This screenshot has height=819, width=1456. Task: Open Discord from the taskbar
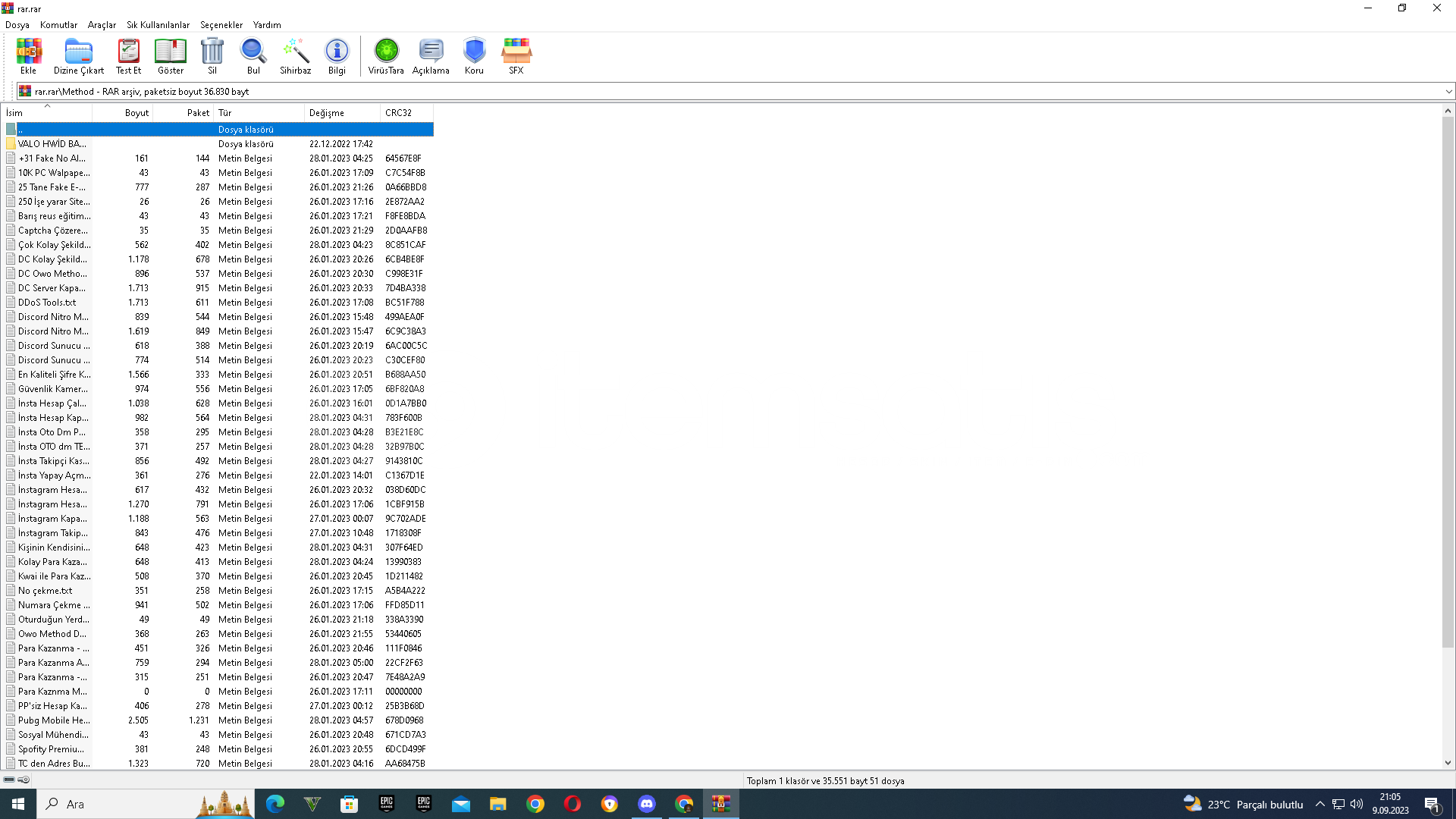pos(646,804)
